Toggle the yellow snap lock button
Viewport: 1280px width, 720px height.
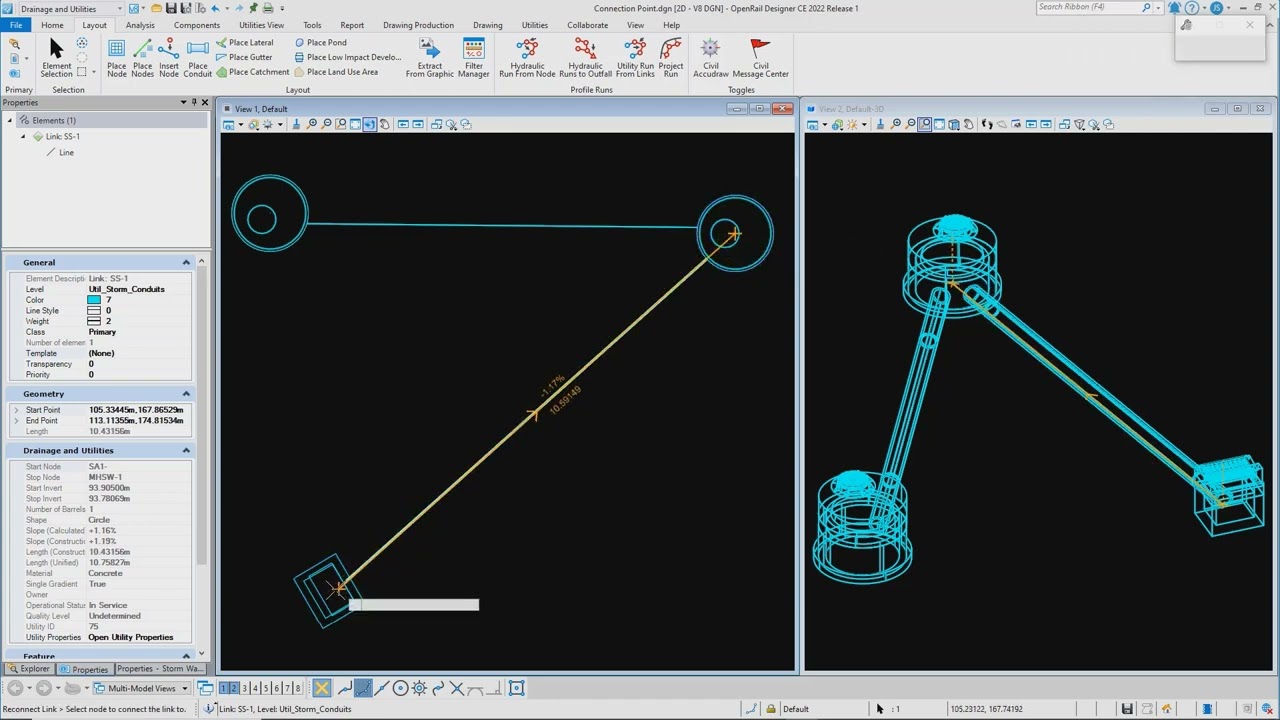click(x=321, y=688)
